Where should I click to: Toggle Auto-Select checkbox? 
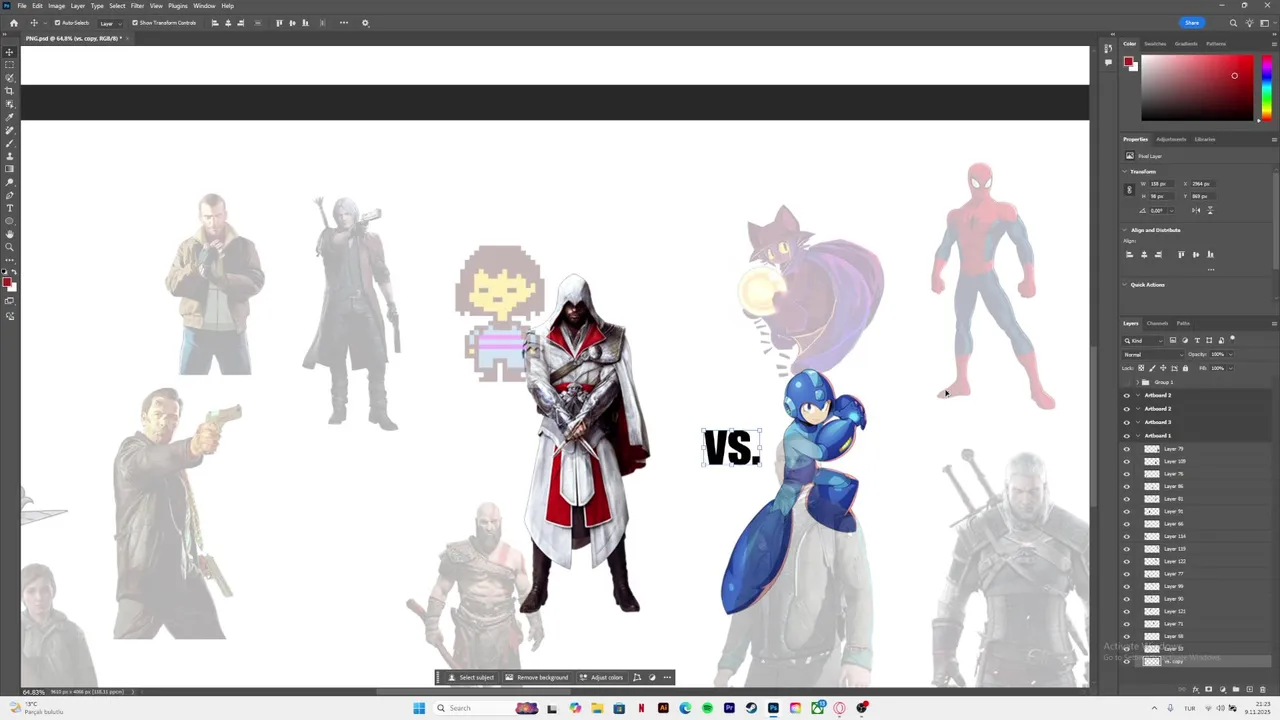[x=57, y=23]
